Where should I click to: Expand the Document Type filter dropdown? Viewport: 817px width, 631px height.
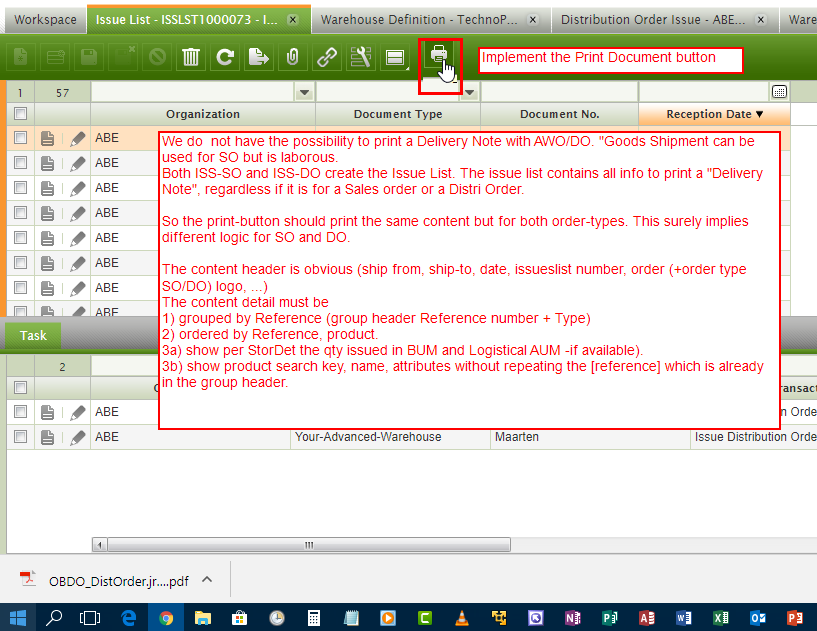point(469,92)
